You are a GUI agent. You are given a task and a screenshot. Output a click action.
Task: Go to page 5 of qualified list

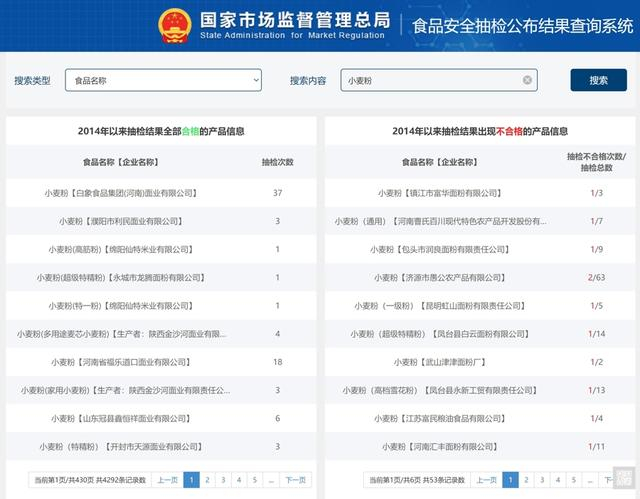coord(255,480)
